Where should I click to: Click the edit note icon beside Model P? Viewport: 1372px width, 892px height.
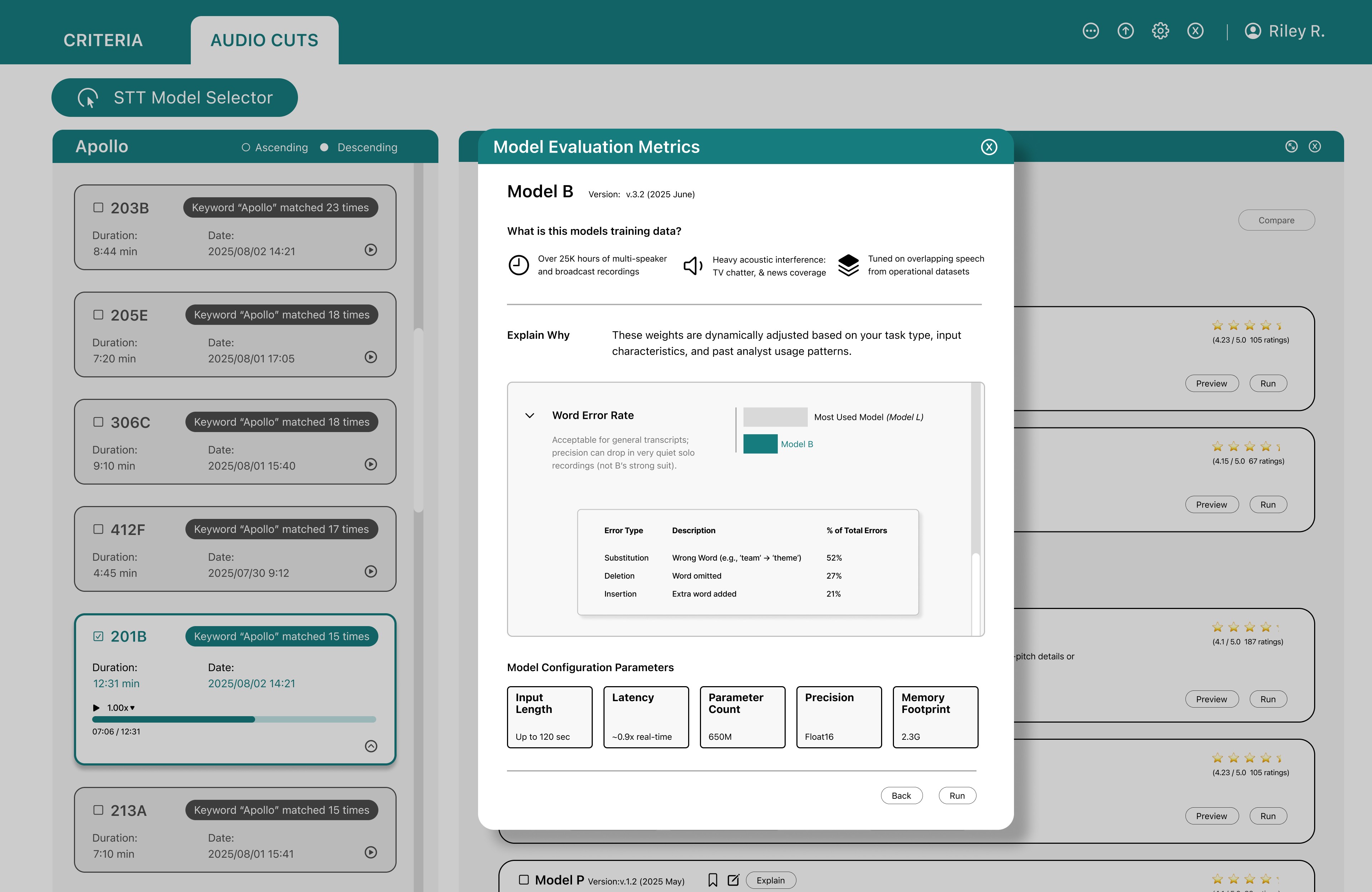(733, 880)
